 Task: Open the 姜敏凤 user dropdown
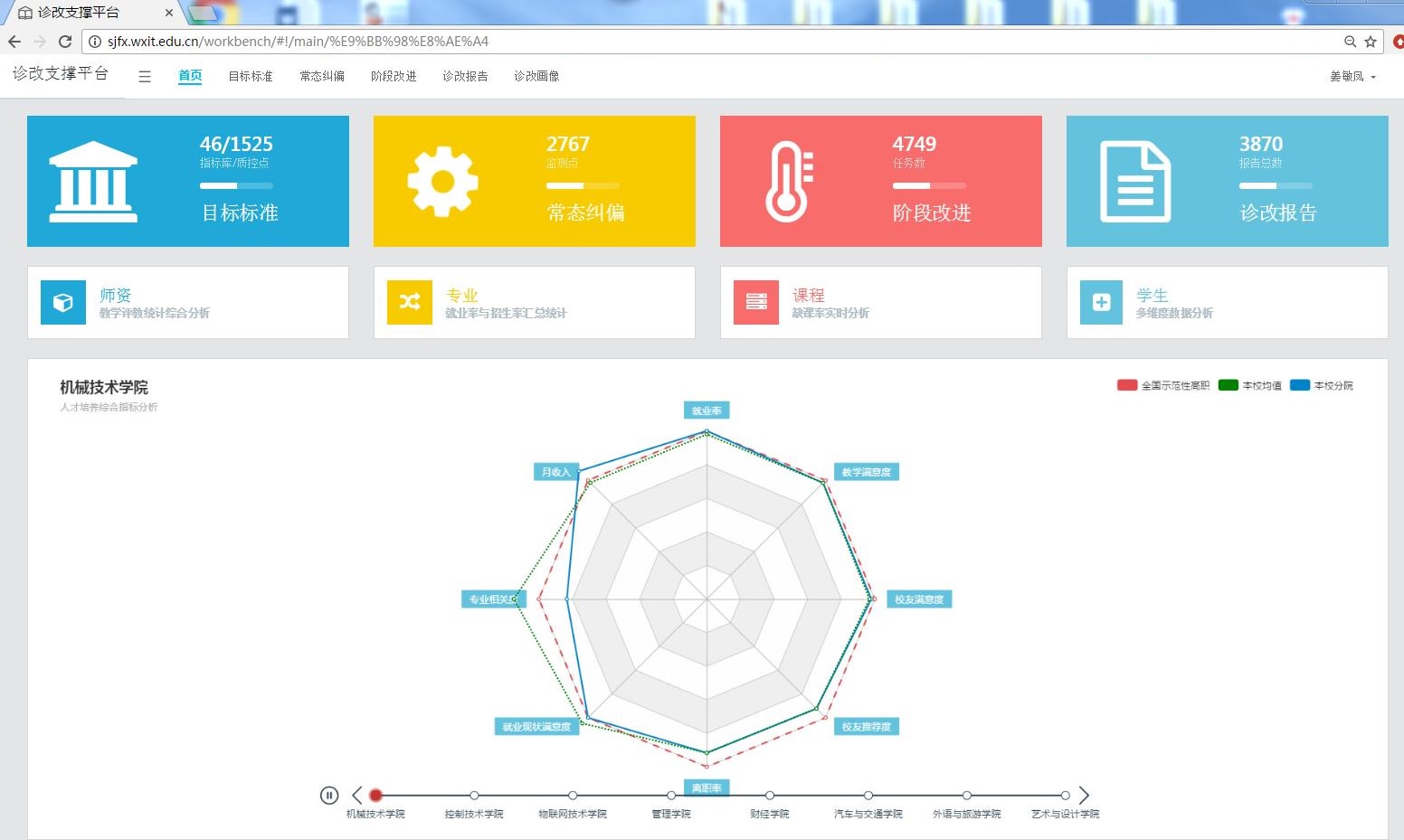point(1352,77)
